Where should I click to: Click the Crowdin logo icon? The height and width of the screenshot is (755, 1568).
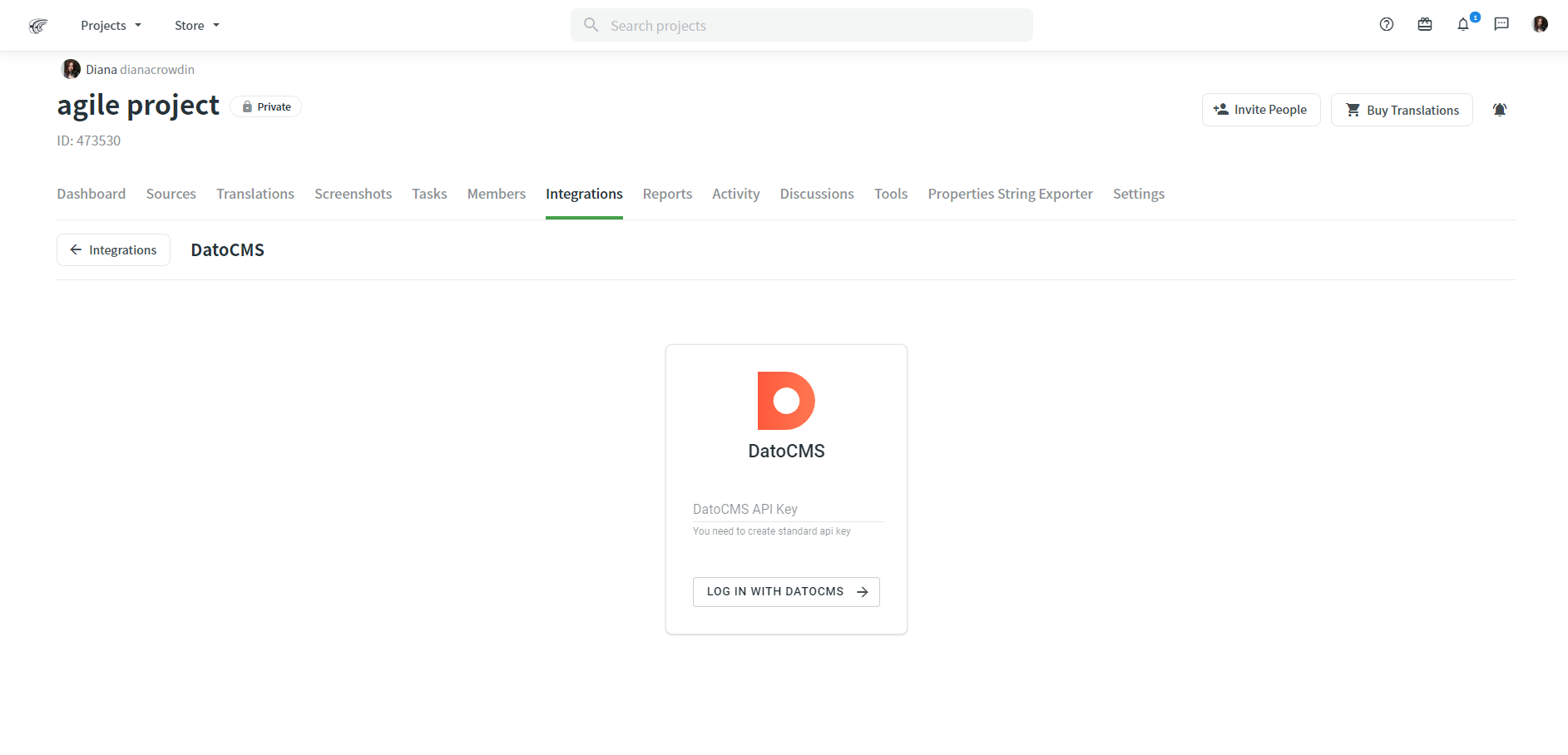point(37,26)
